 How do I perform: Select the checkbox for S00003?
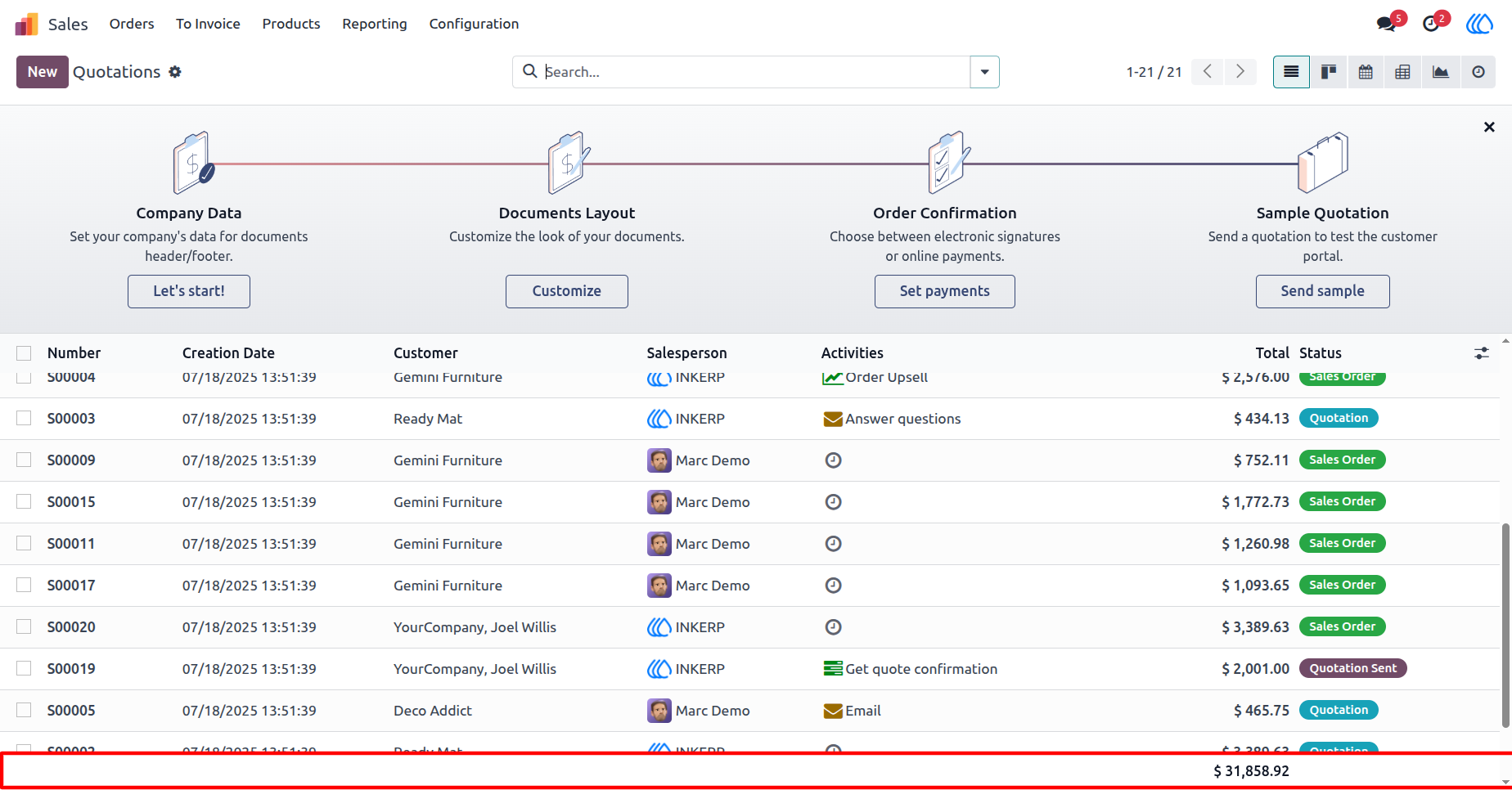click(24, 418)
